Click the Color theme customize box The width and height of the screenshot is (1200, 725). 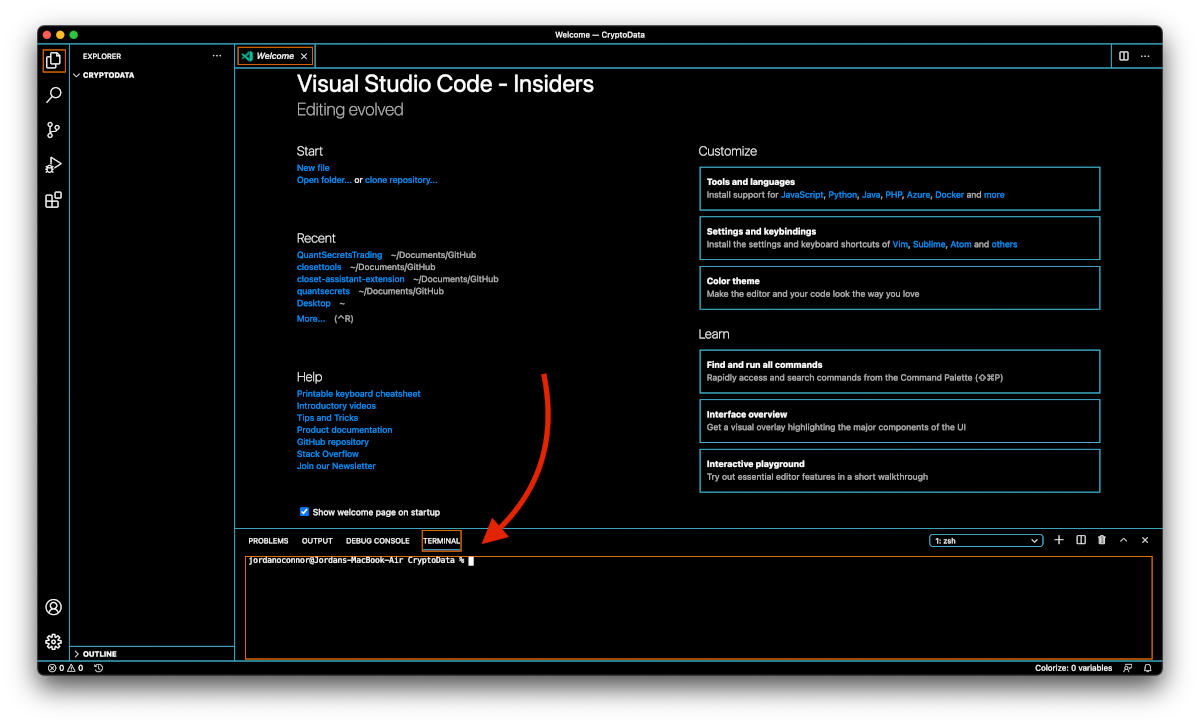898,287
